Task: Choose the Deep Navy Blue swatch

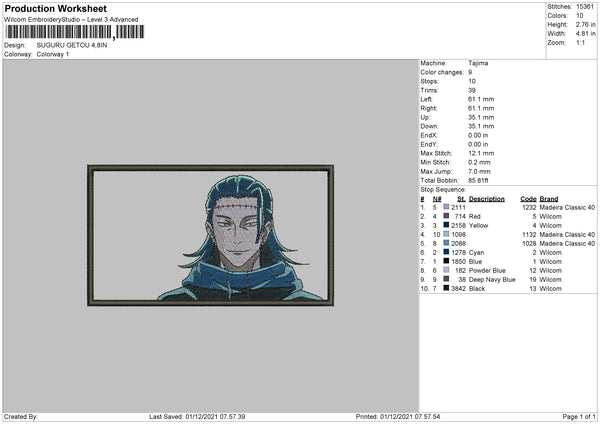Action: tap(446, 279)
